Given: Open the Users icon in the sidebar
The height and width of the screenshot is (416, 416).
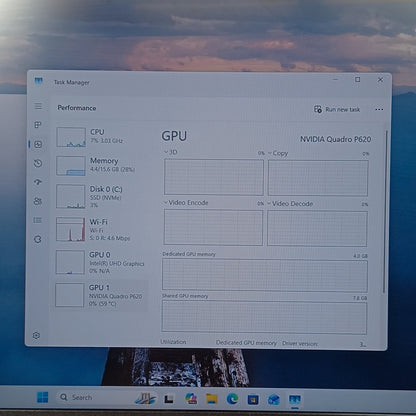Looking at the screenshot, I should (38, 201).
